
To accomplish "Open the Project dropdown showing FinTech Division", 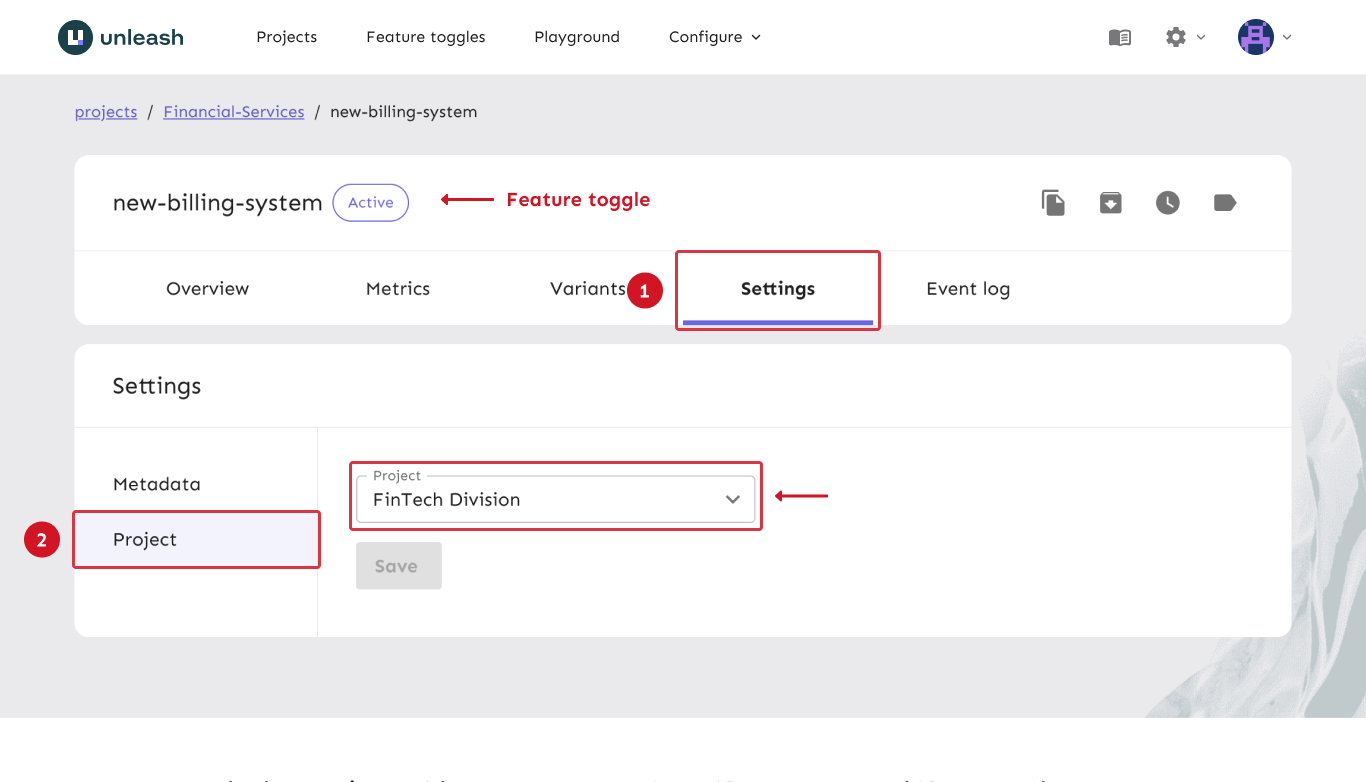I will [x=555, y=499].
